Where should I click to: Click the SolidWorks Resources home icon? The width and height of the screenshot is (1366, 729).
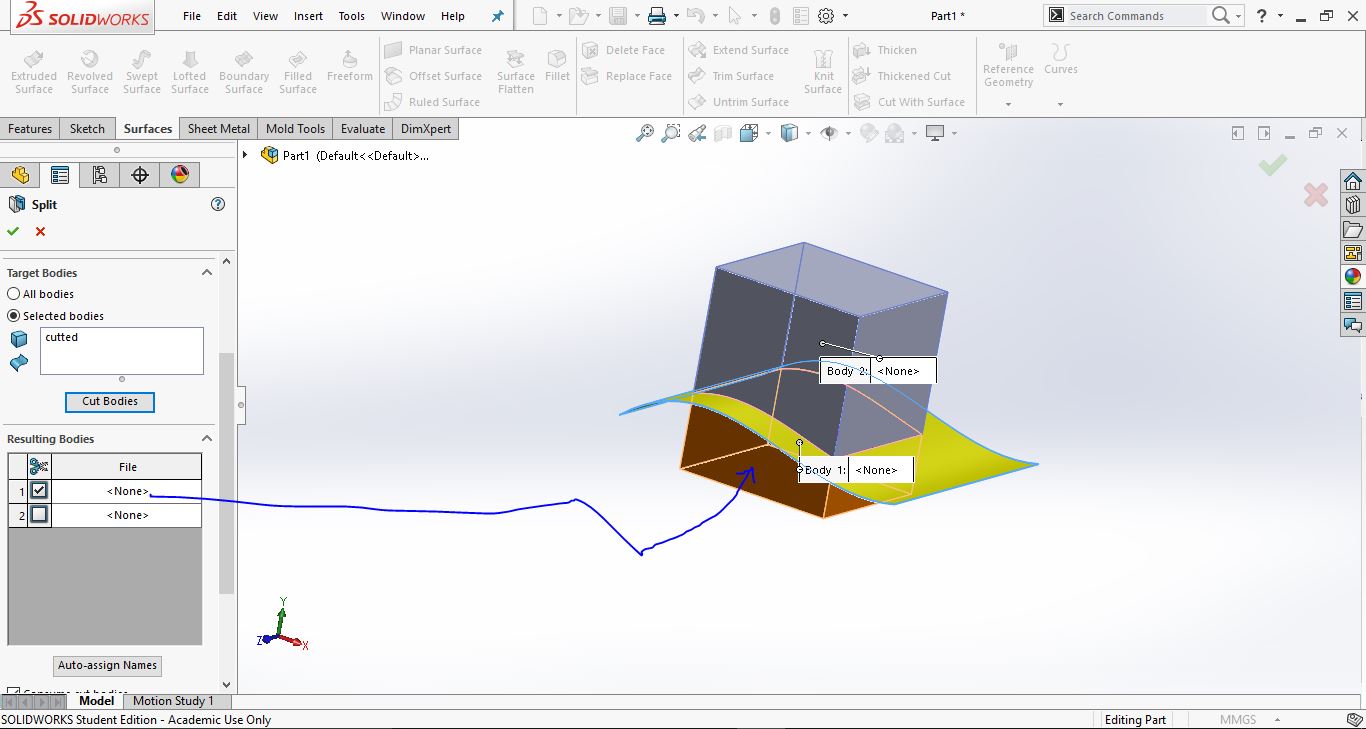(1353, 181)
